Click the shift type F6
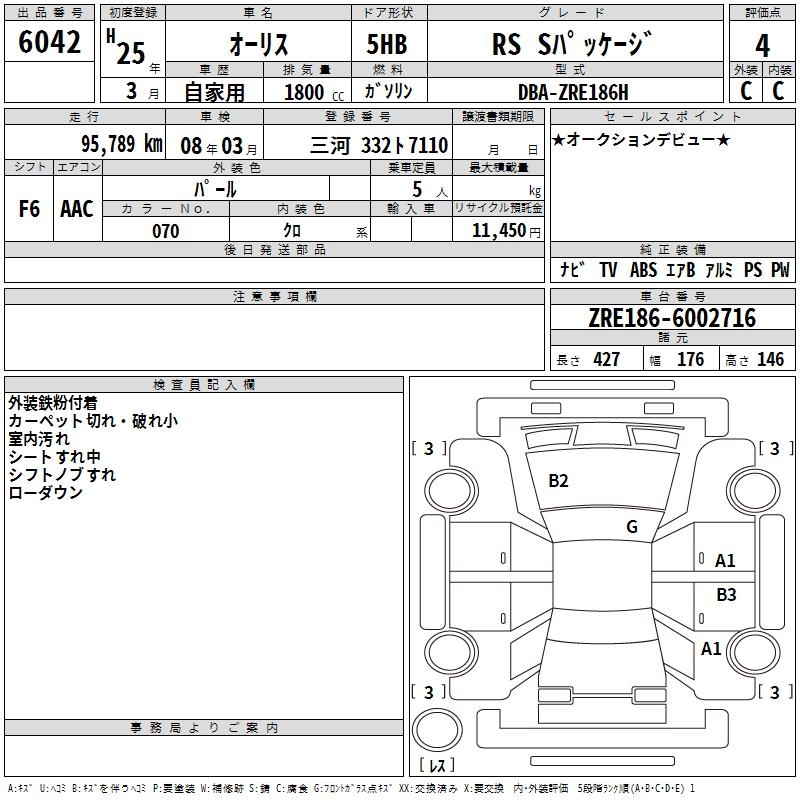The height and width of the screenshot is (800, 800). coord(29,209)
